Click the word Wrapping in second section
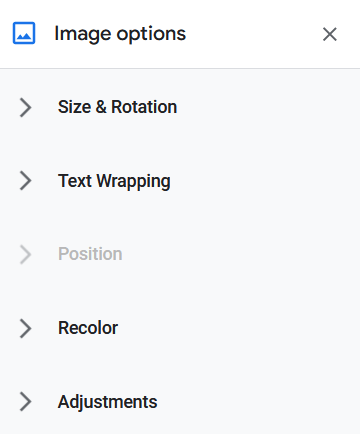The image size is (360, 434). [134, 182]
